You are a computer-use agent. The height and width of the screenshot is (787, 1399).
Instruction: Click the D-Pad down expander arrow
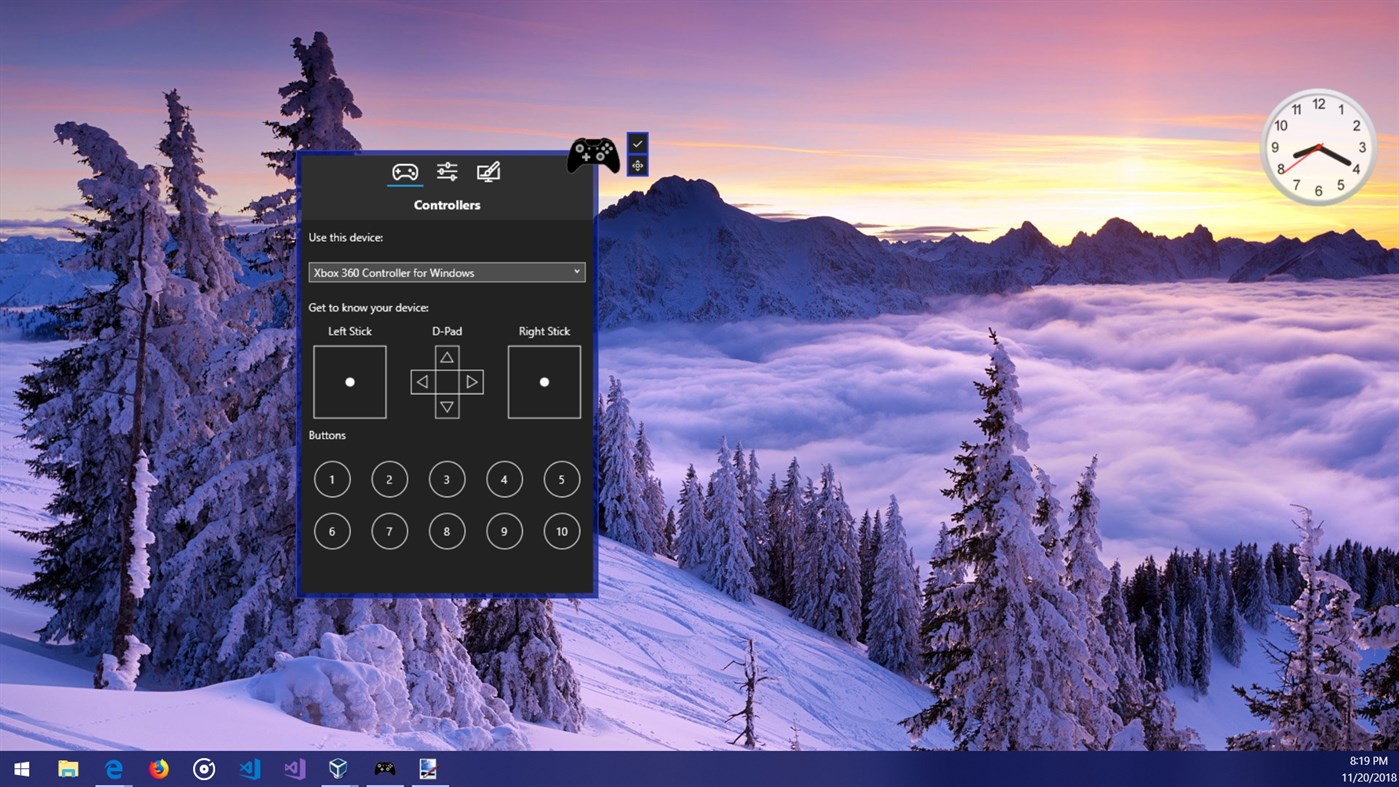tap(446, 408)
